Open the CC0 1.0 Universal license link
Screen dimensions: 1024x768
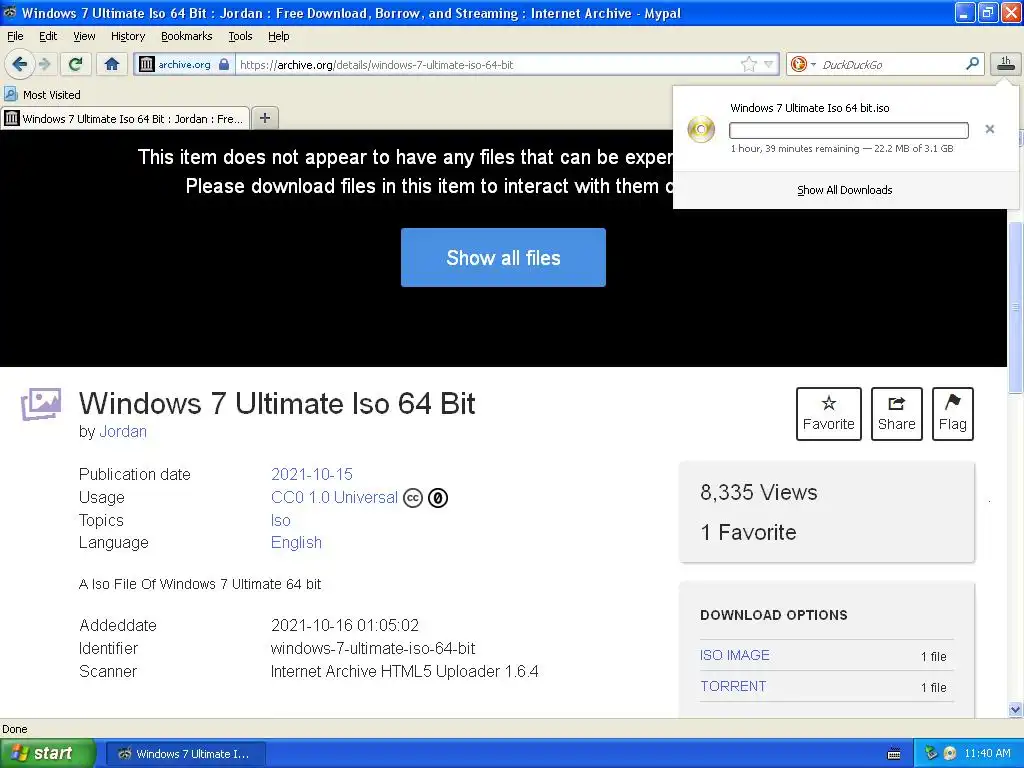[x=334, y=498]
